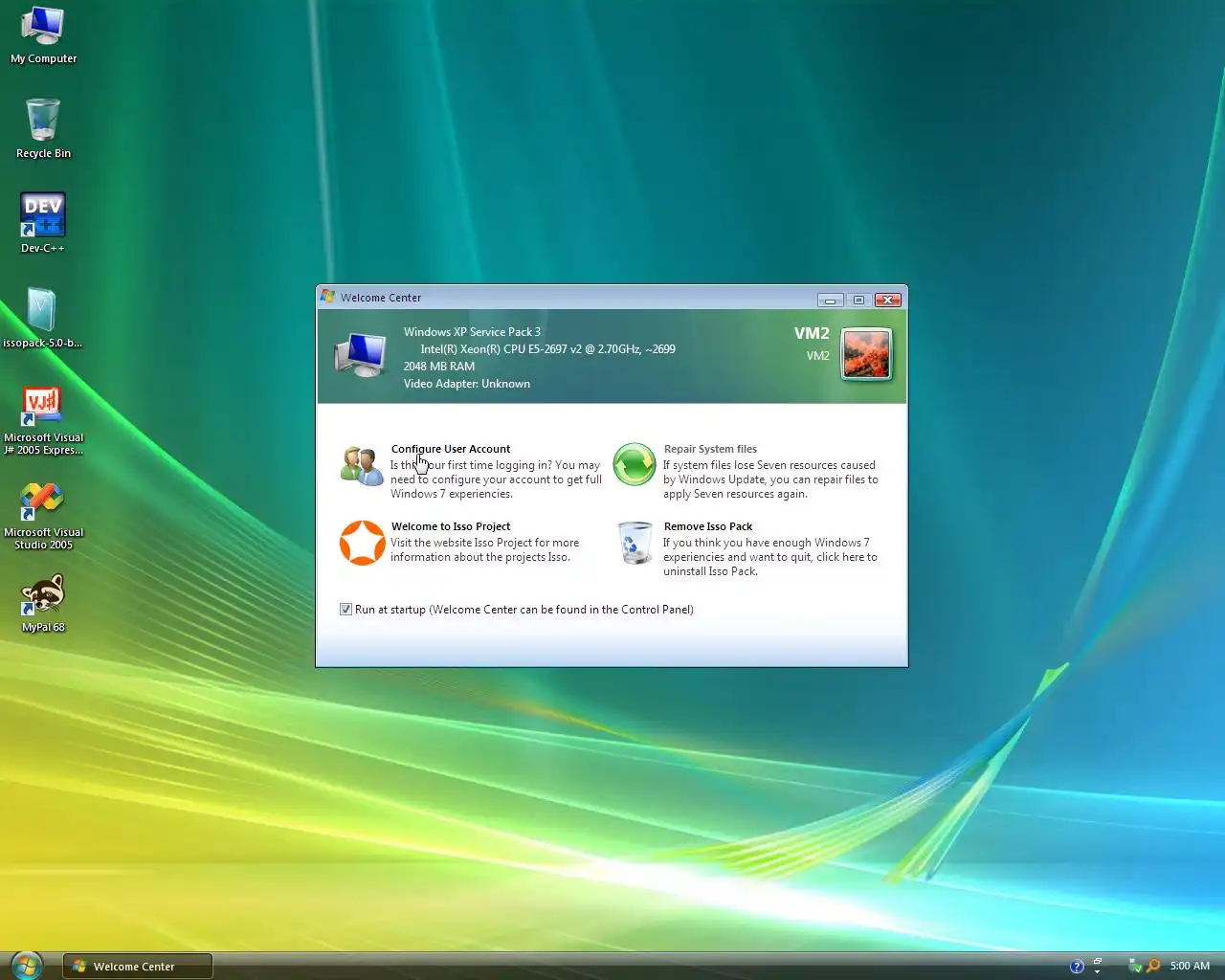Click the '2048 MB RAM' text
Screen dimensions: 1225x980
439,367
